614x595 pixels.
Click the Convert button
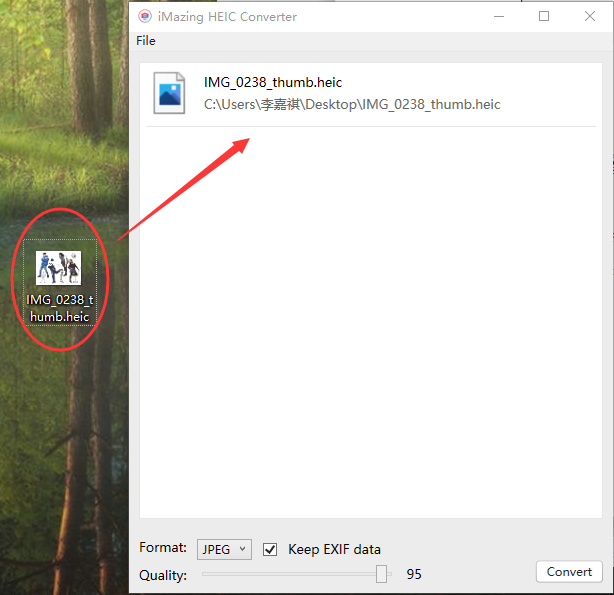pyautogui.click(x=569, y=571)
